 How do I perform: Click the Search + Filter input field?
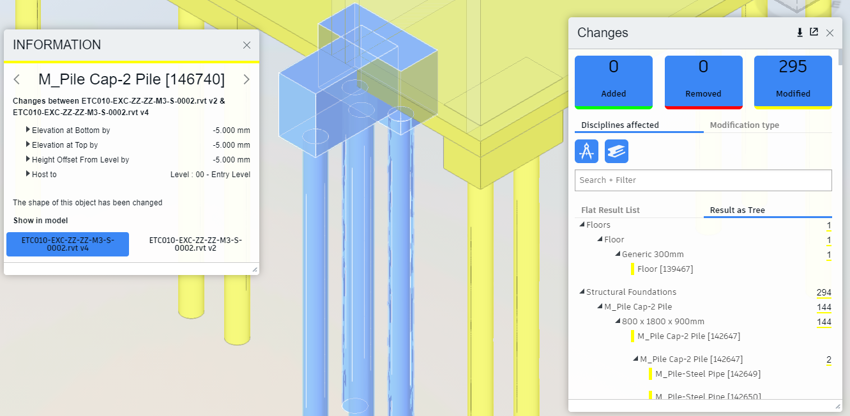pos(703,180)
